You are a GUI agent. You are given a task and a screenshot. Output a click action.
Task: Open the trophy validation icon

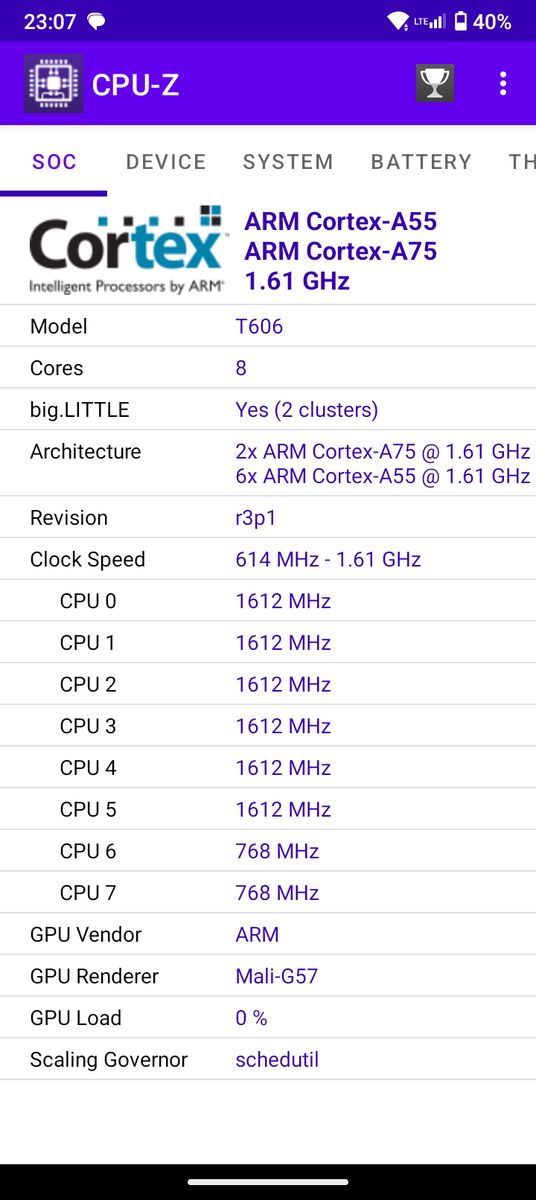435,84
